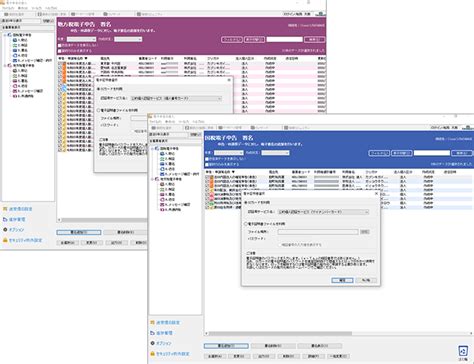Open the 年度 dropdown in blue 国税 header

pos(229,153)
